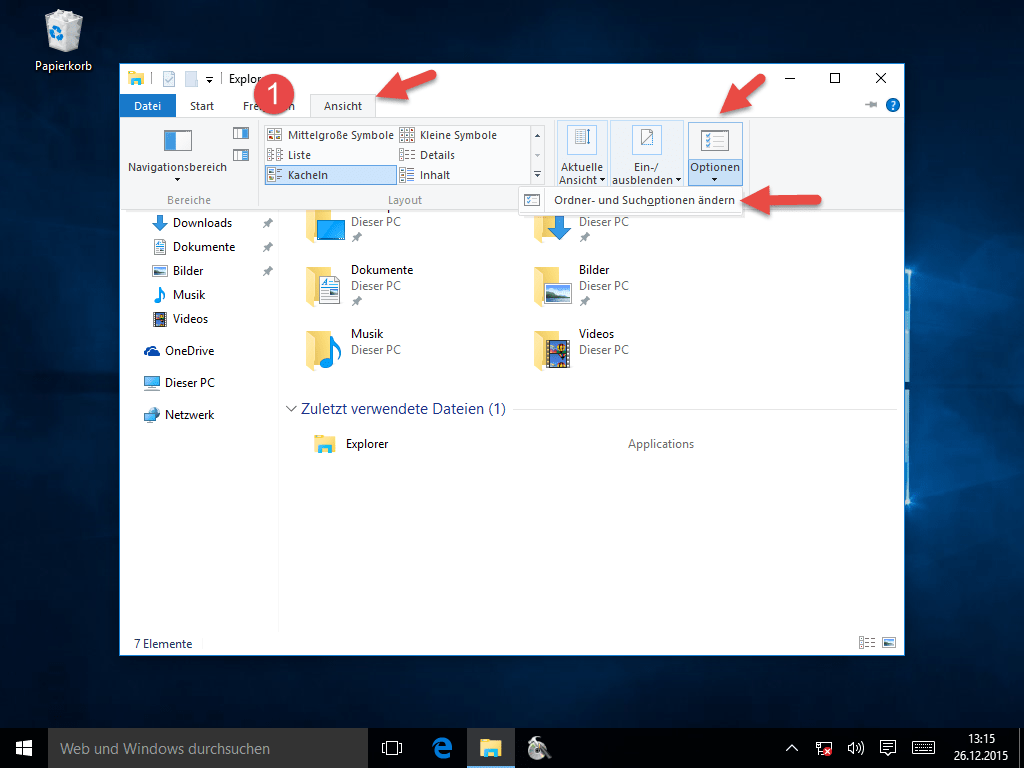Image resolution: width=1024 pixels, height=768 pixels.
Task: Open the Datei tab
Action: [147, 106]
